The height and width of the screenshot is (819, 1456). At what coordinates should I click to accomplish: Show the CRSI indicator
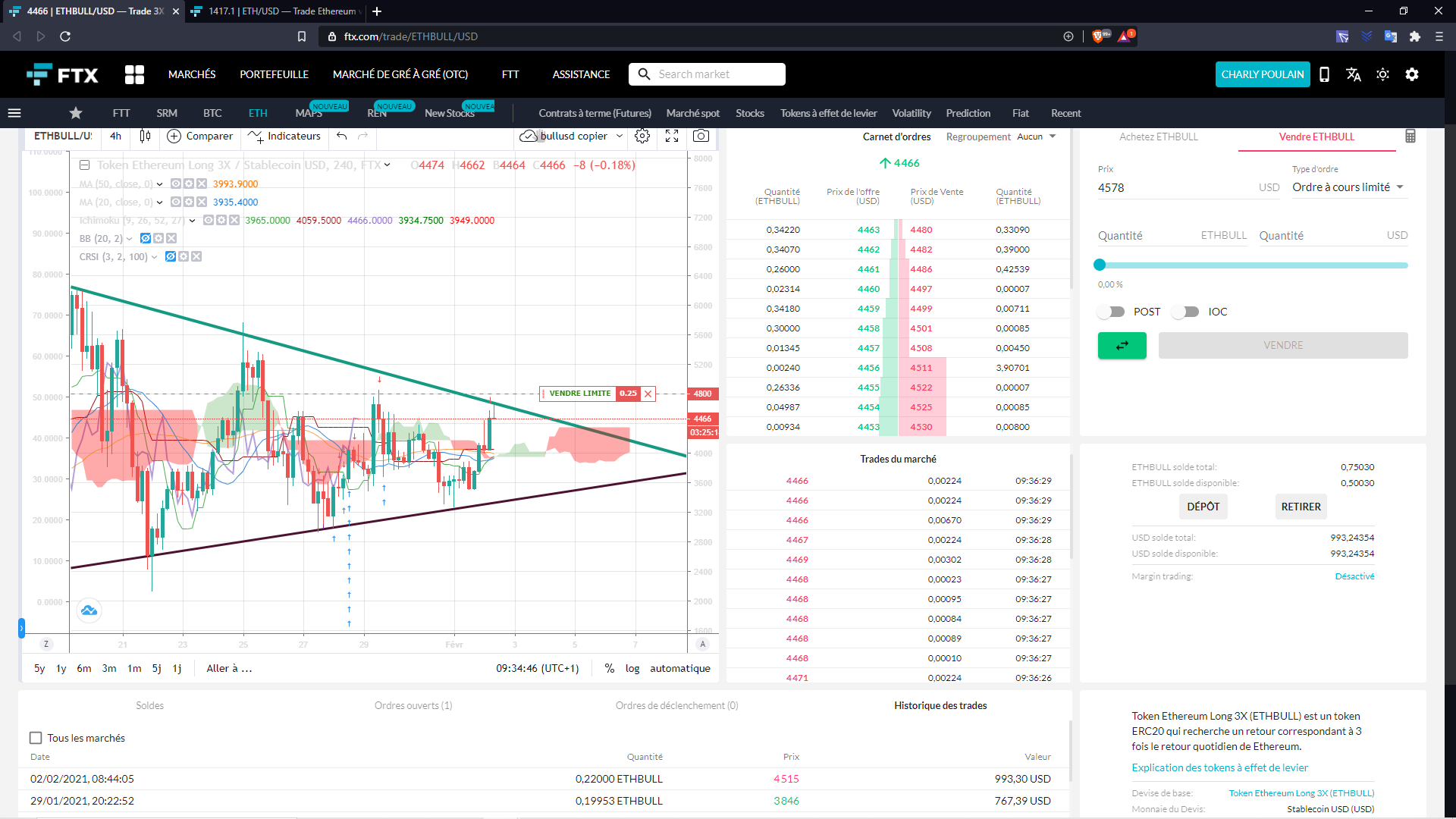point(171,256)
